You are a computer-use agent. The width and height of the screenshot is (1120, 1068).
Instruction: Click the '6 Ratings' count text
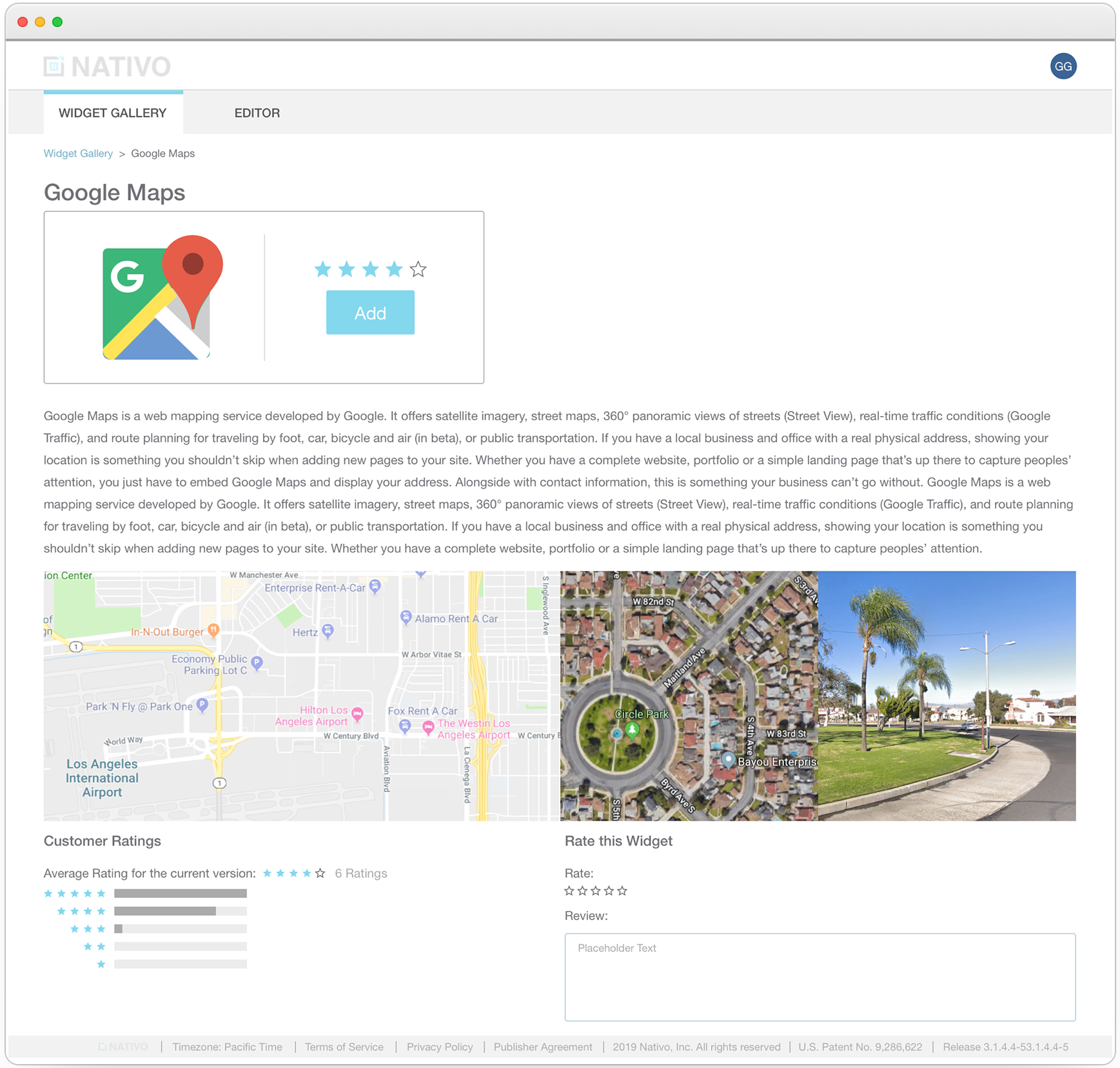pyautogui.click(x=361, y=873)
